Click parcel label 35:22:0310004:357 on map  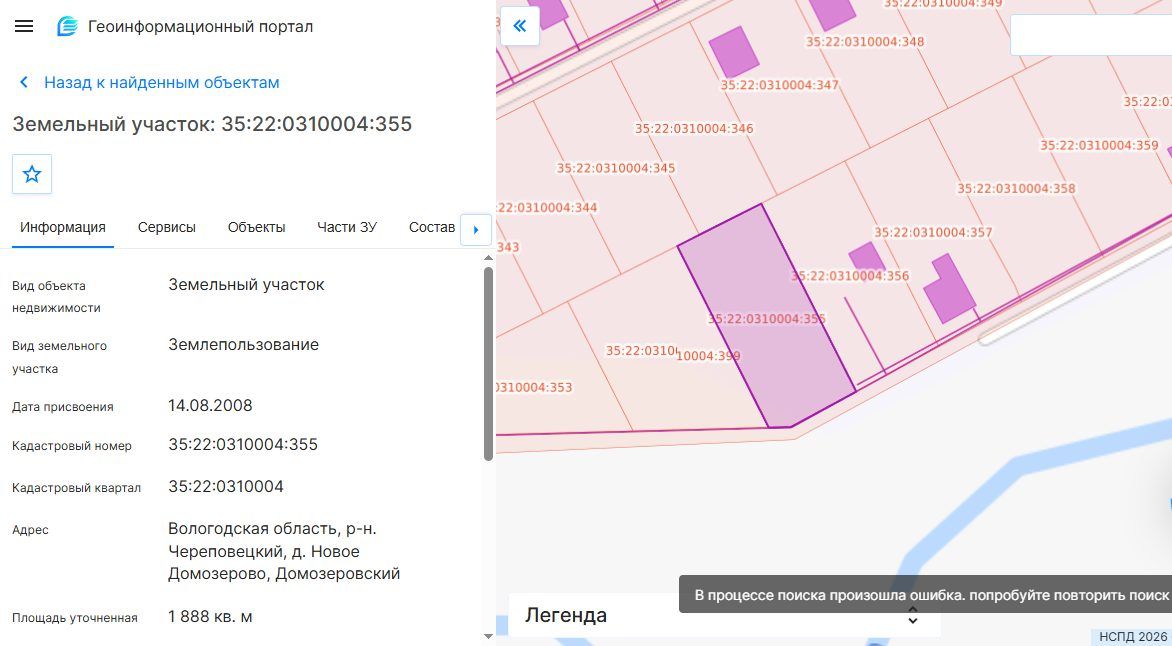934,233
